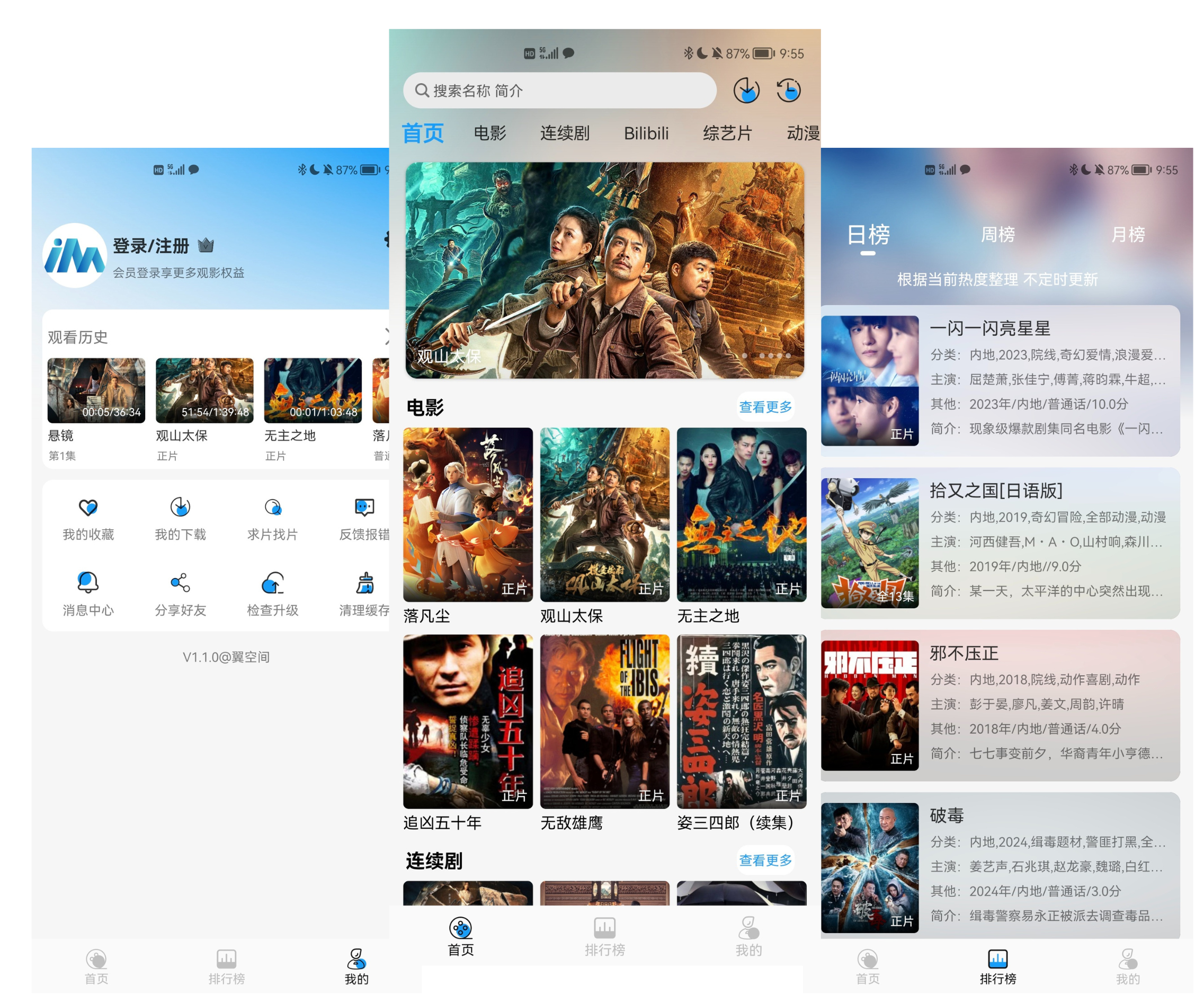Tap the 邪不压正 poster thumbnail

(x=870, y=705)
